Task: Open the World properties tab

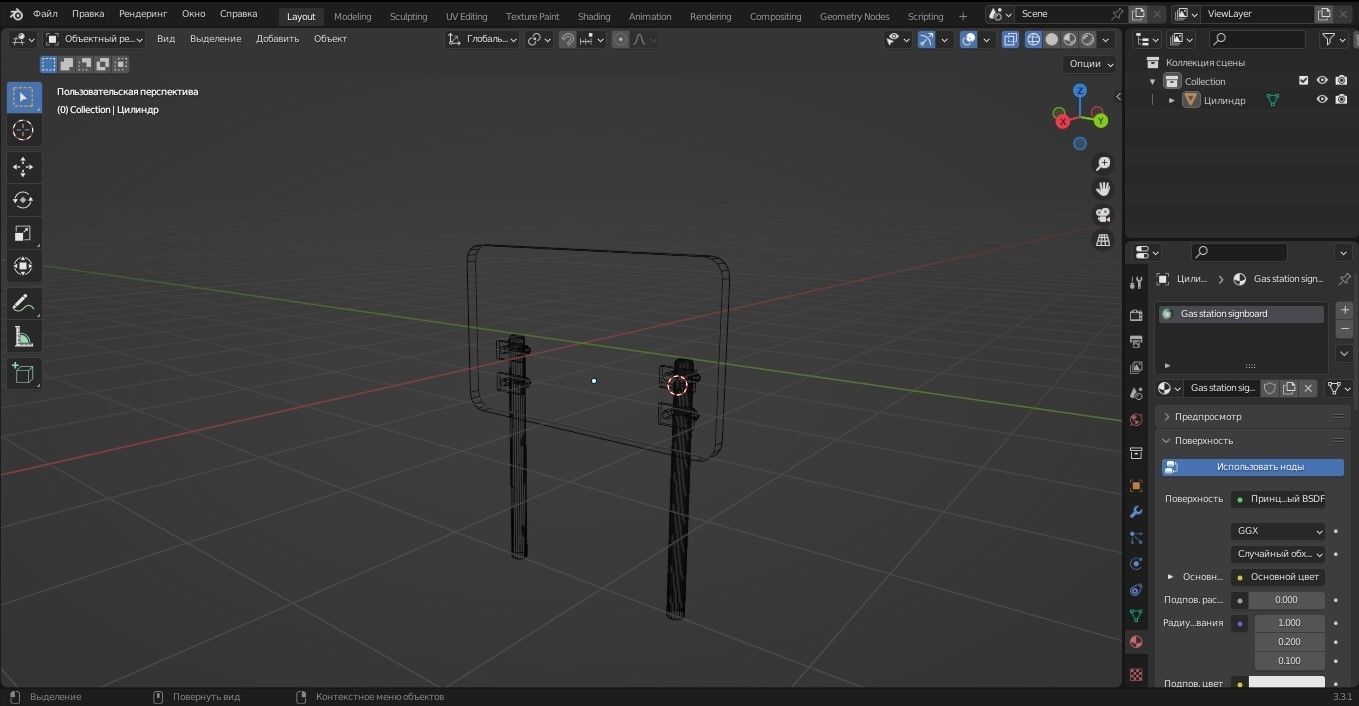Action: 1136,420
